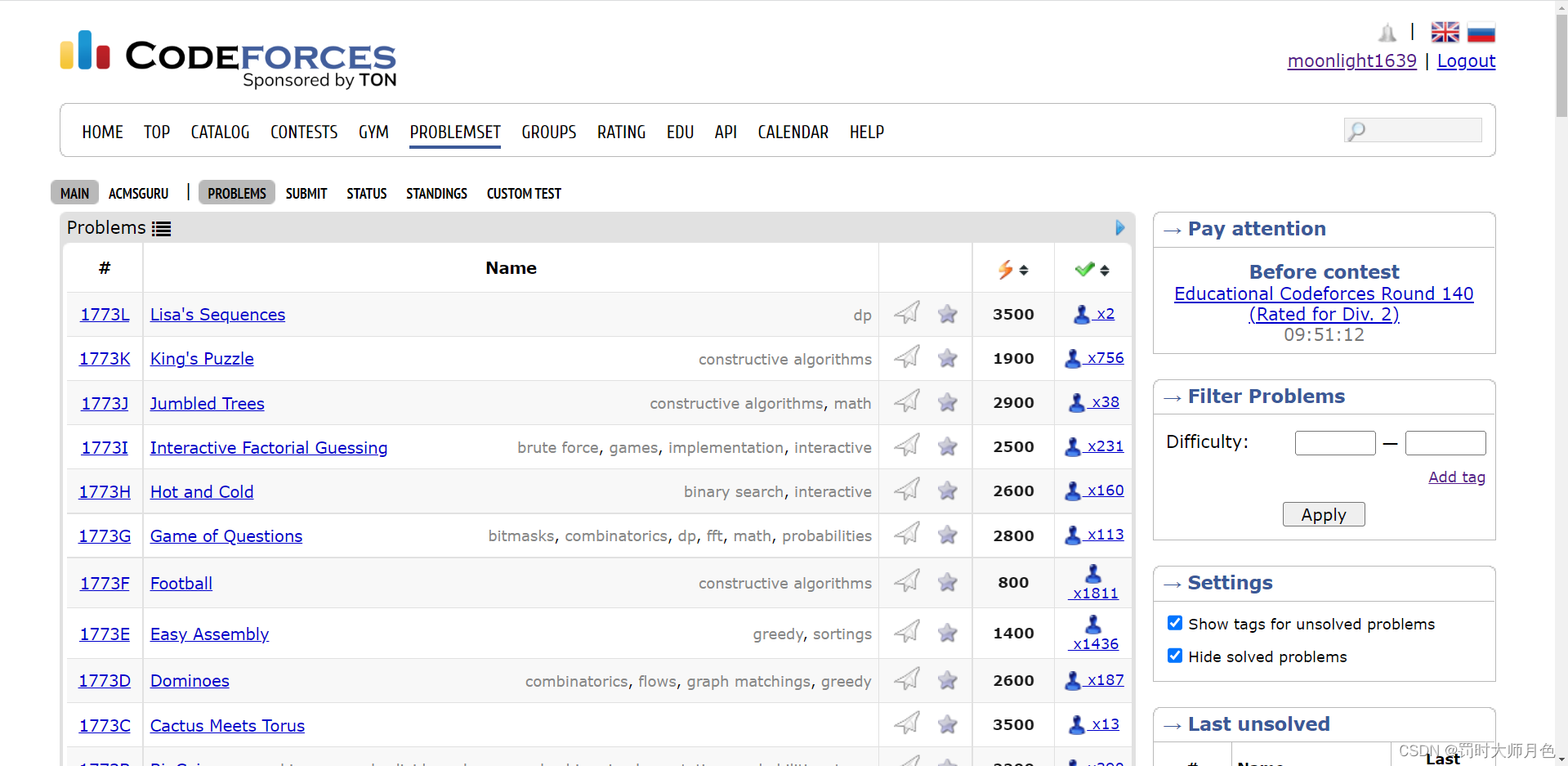Star the Hot and Cold problem
1568x766 pixels.
coord(948,491)
